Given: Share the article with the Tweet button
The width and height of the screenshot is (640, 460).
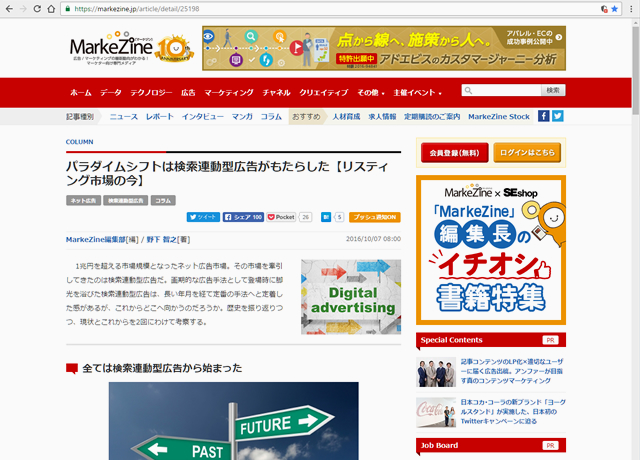Looking at the screenshot, I should tap(203, 216).
